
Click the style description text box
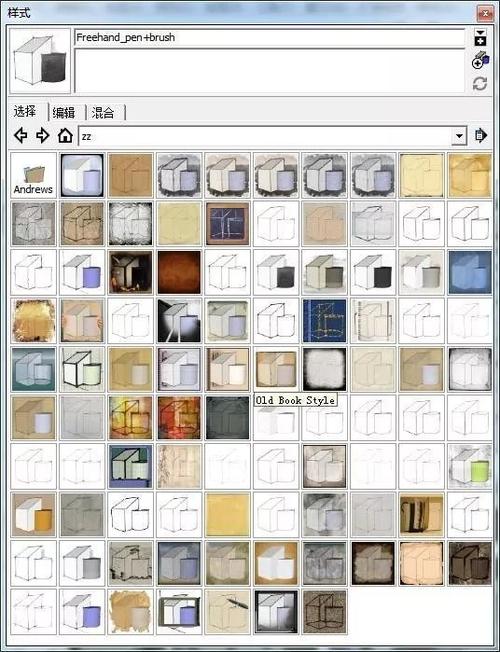[270, 71]
